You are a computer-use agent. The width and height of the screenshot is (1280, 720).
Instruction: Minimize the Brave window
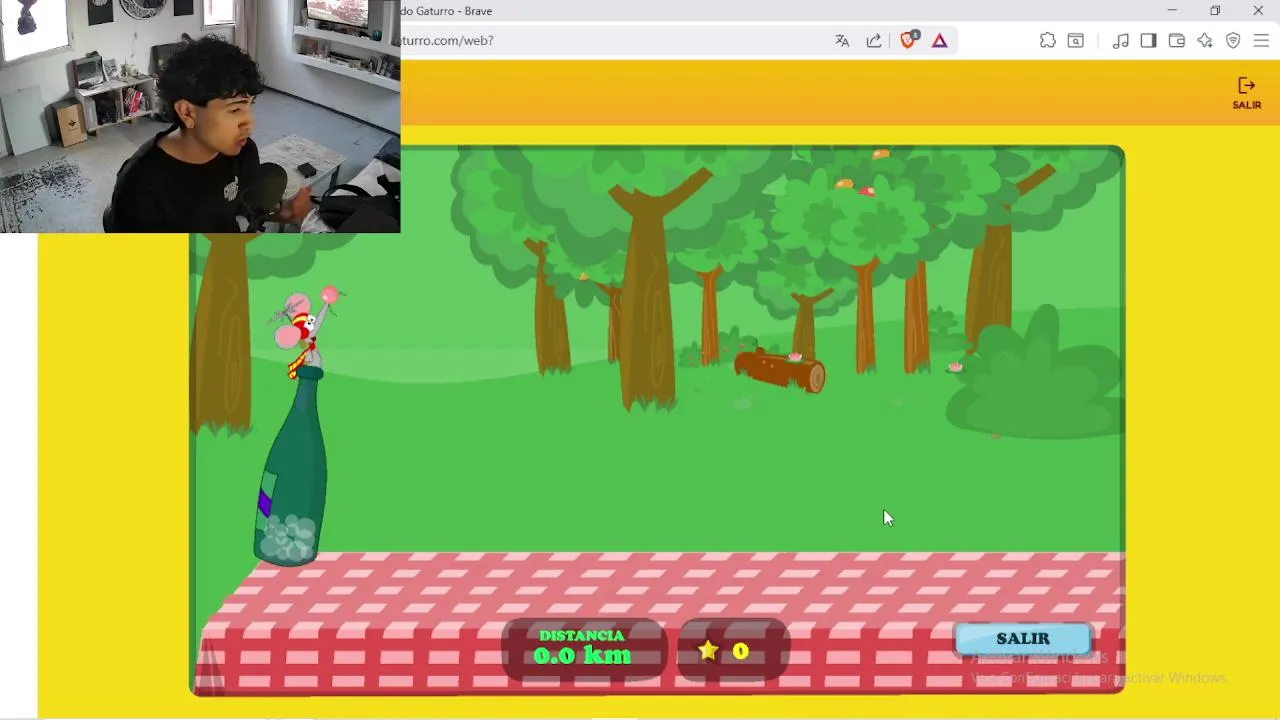pos(1172,11)
